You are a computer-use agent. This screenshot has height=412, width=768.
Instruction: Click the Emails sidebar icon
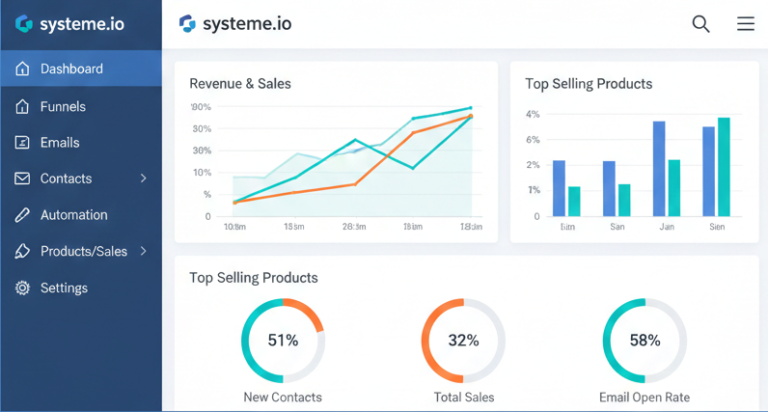pyautogui.click(x=22, y=142)
